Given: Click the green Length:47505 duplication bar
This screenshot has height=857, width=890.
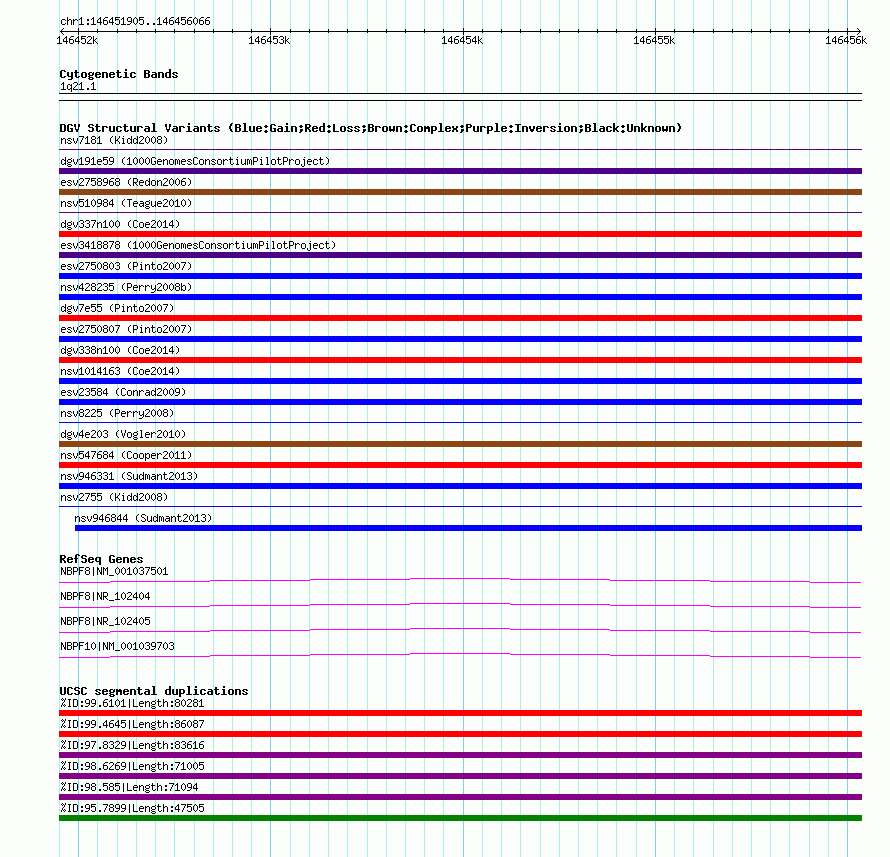Looking at the screenshot, I should [x=460, y=818].
